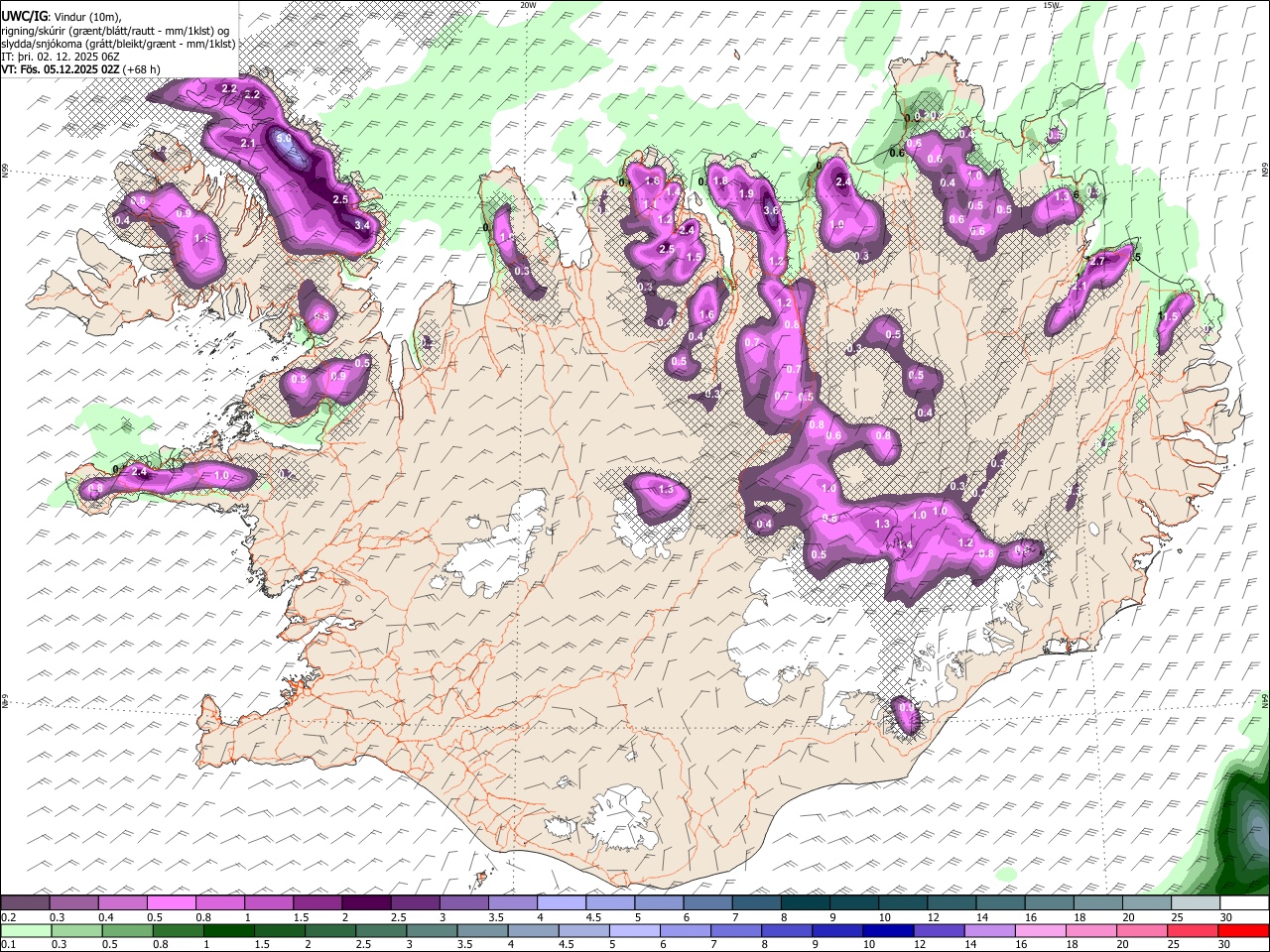This screenshot has width=1270, height=952.
Task: Select the 6 light blue swatch in lower legend
Action: pos(685,931)
